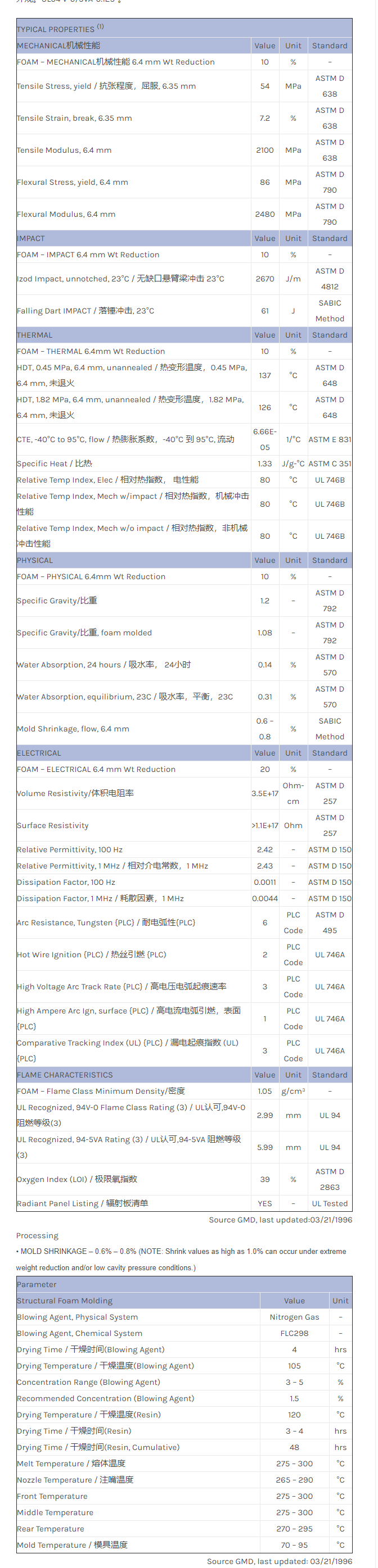Click the Tensile Modulus, 6.4 mm row label
The image size is (378, 1568).
[x=64, y=151]
